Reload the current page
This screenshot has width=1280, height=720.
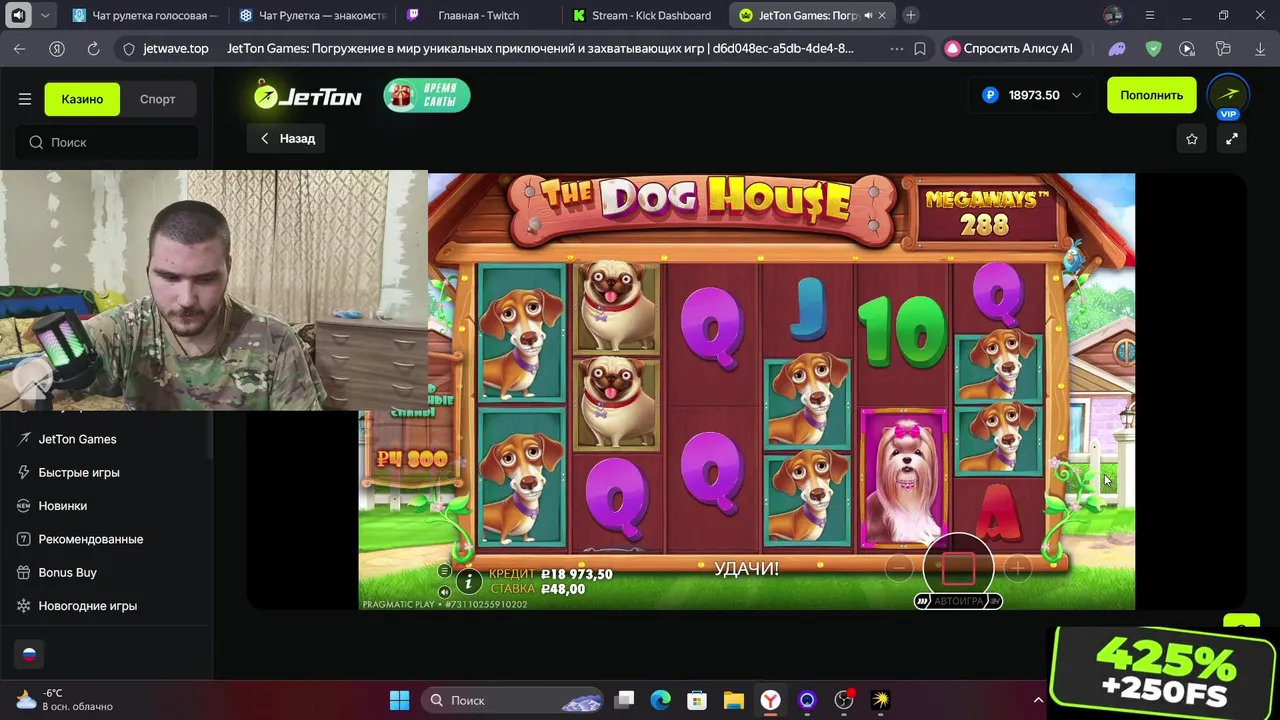coord(93,48)
